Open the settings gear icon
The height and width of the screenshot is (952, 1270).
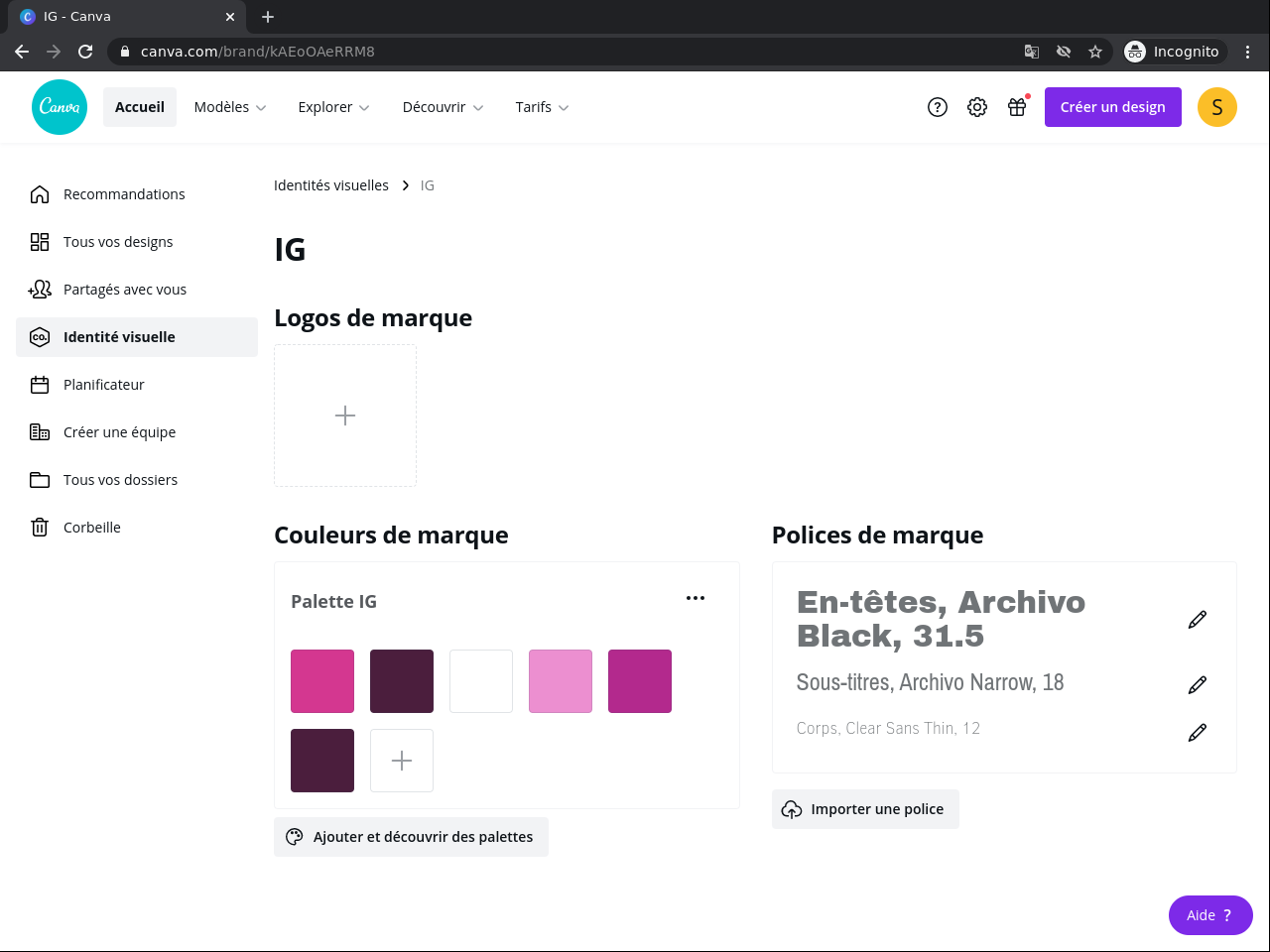point(977,107)
